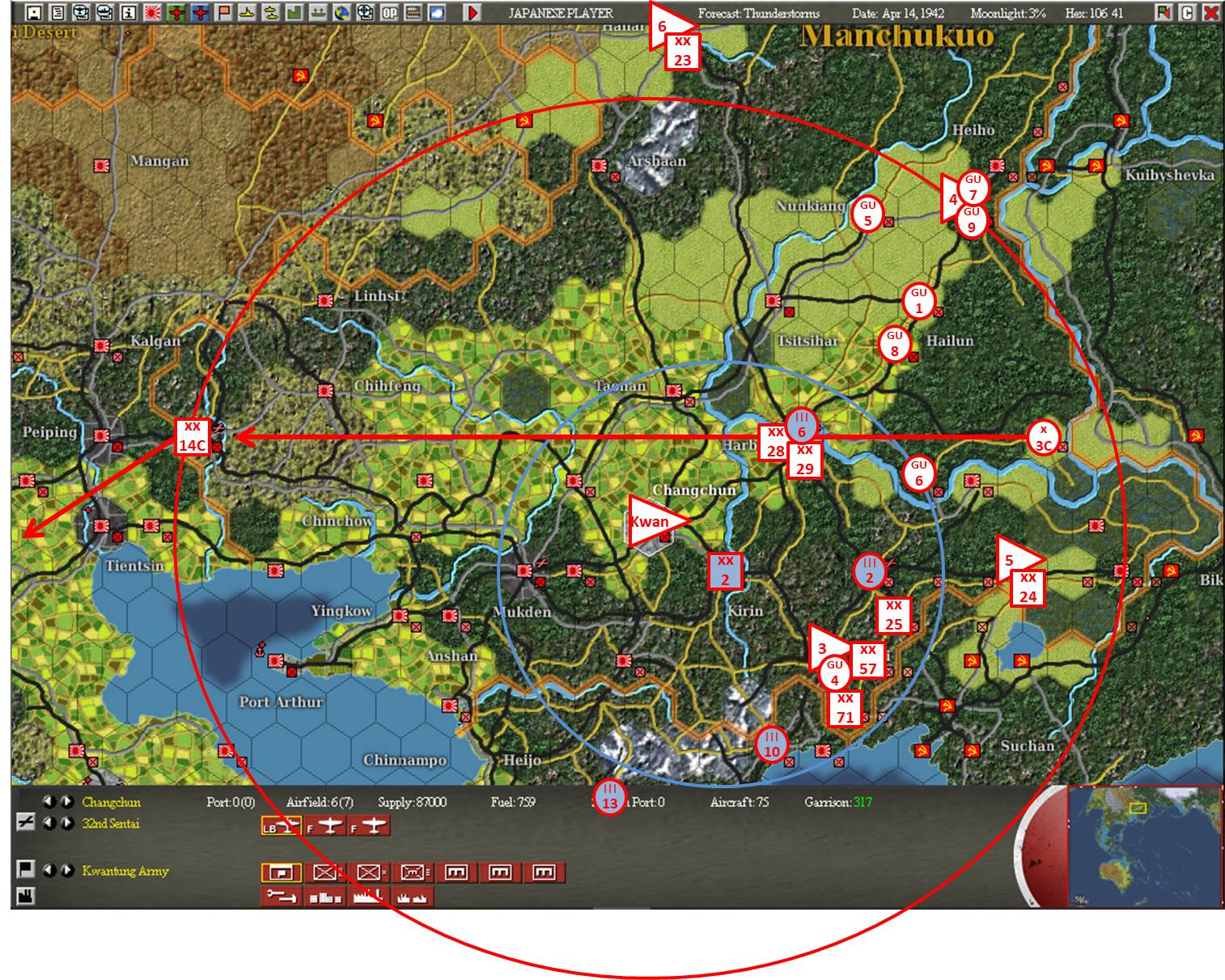This screenshot has width=1225, height=980.
Task: Click the Kuibyshevka label on the map
Action: (1170, 176)
